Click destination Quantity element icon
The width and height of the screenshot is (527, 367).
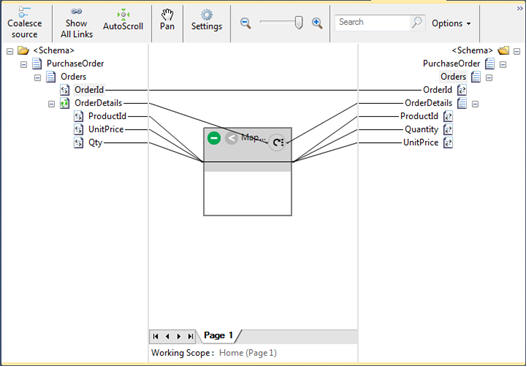pyautogui.click(x=448, y=129)
